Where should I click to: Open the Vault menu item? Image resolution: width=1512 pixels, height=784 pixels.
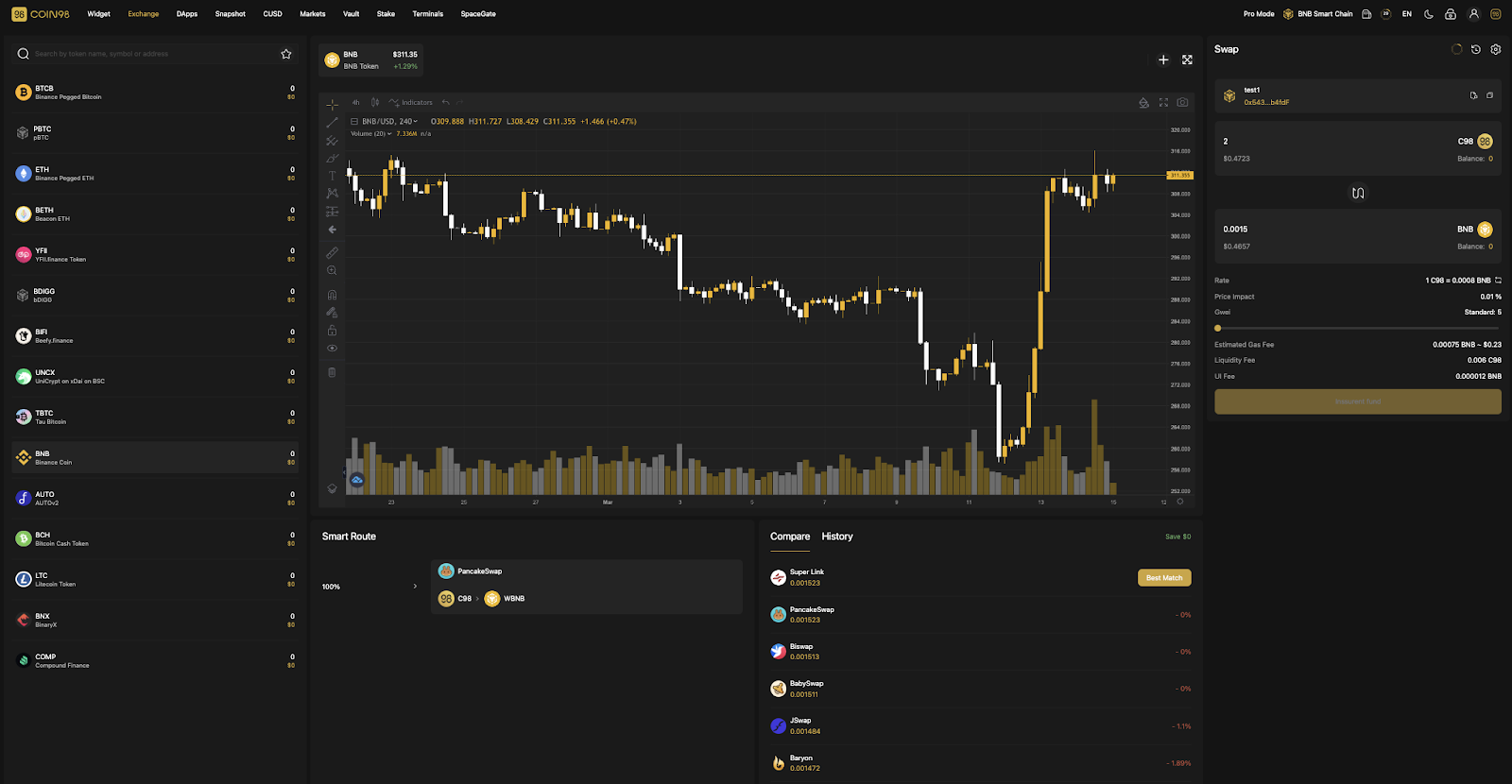(x=351, y=14)
